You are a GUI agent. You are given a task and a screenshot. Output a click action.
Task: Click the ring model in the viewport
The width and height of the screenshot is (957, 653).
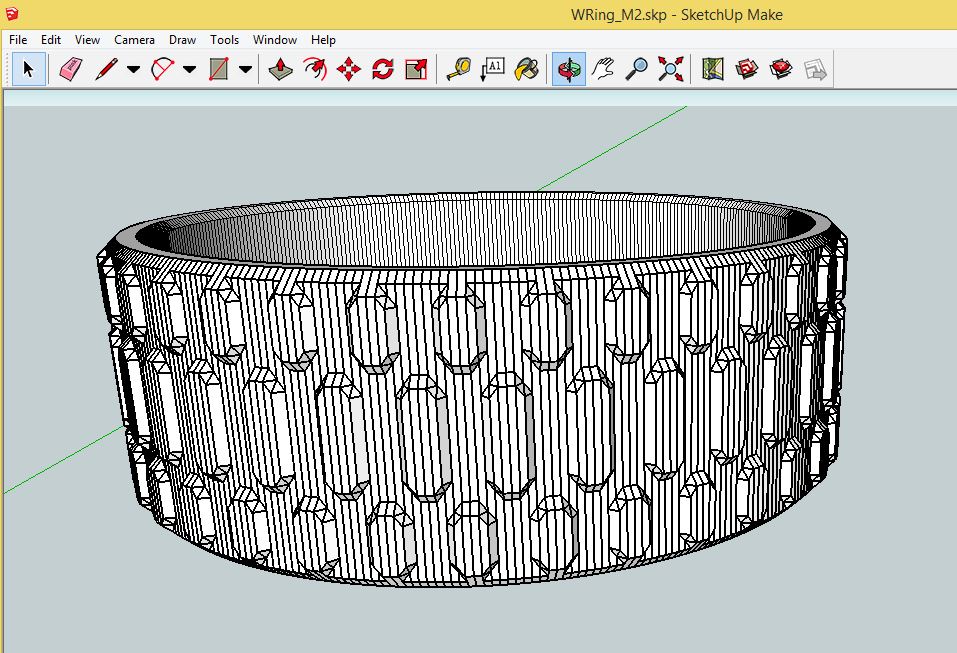[471, 391]
